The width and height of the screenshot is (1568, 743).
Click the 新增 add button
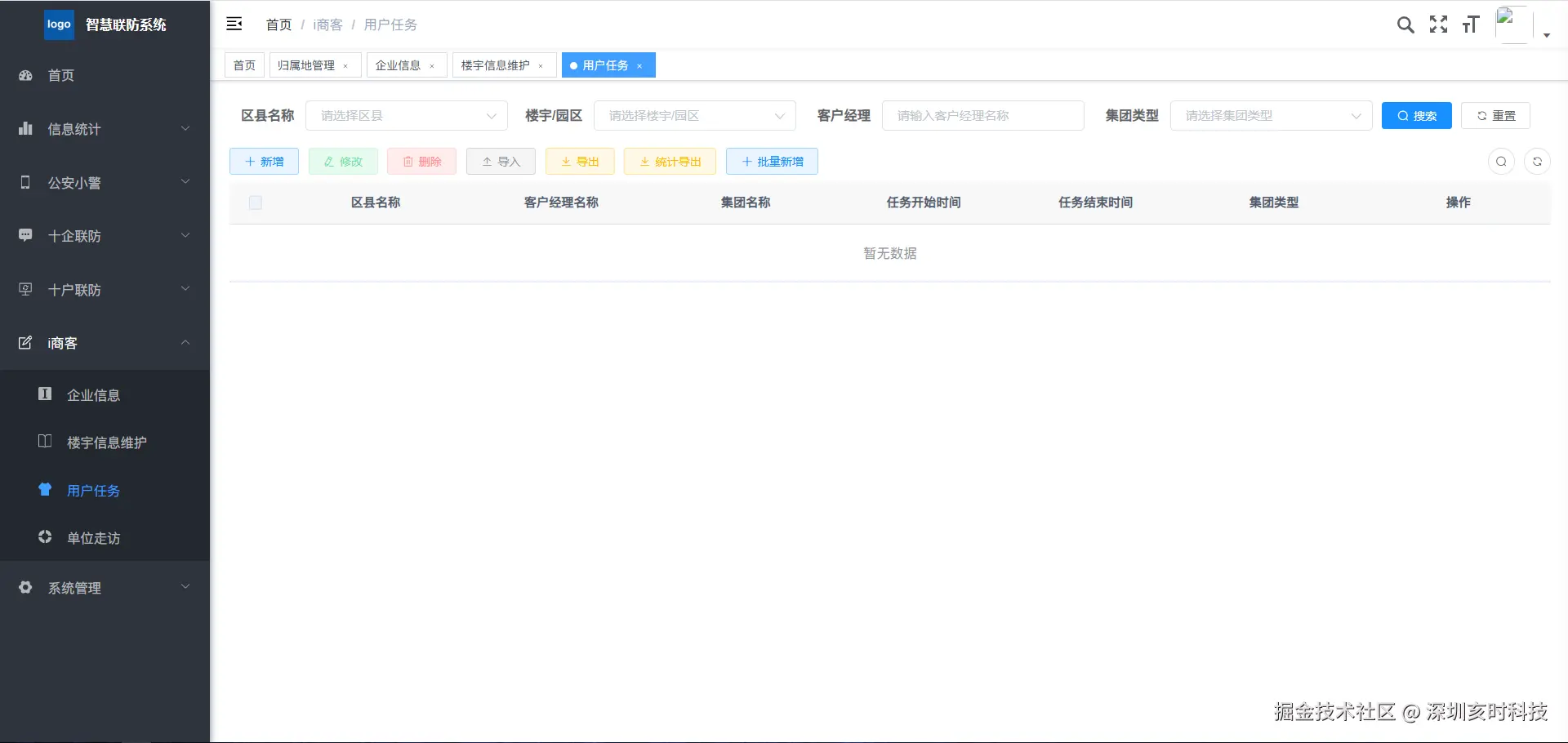pos(264,162)
